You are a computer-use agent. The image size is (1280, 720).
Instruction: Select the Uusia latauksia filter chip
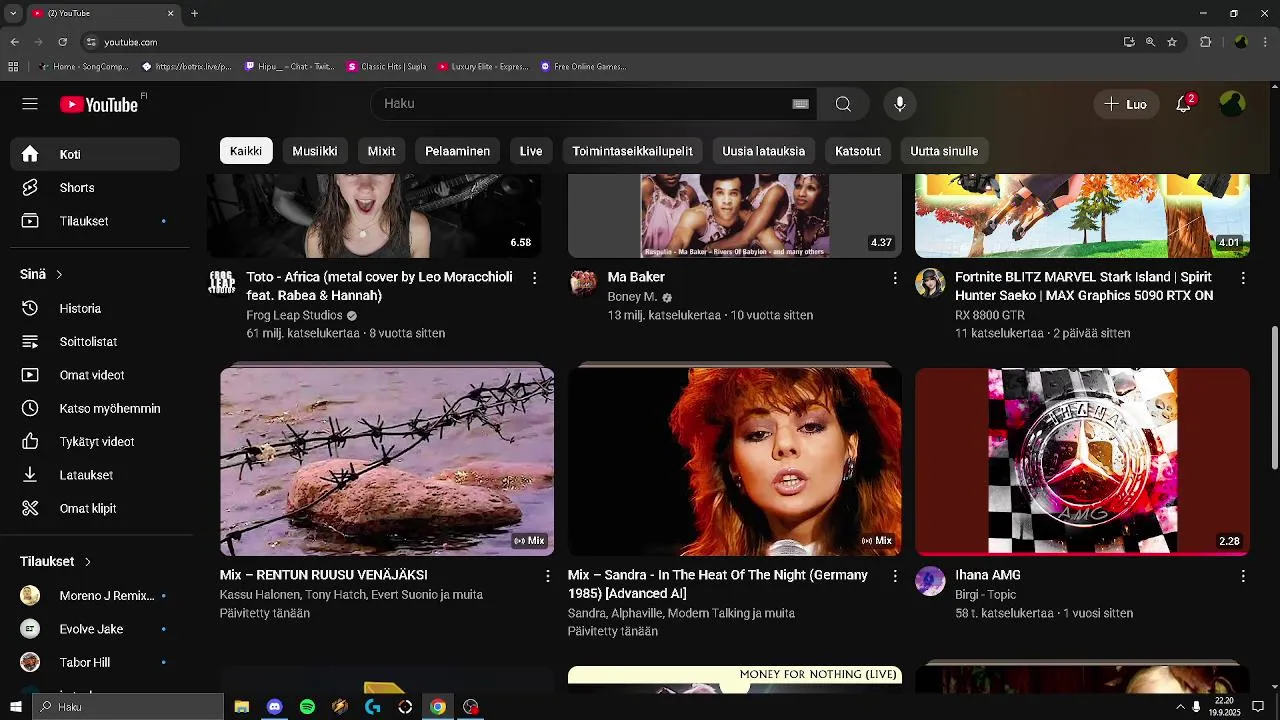763,151
